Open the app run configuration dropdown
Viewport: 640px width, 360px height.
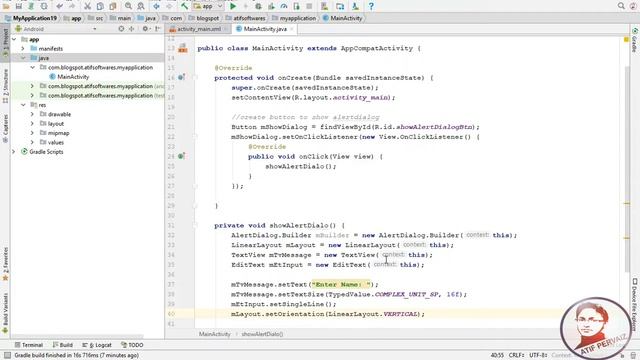click(x=208, y=6)
